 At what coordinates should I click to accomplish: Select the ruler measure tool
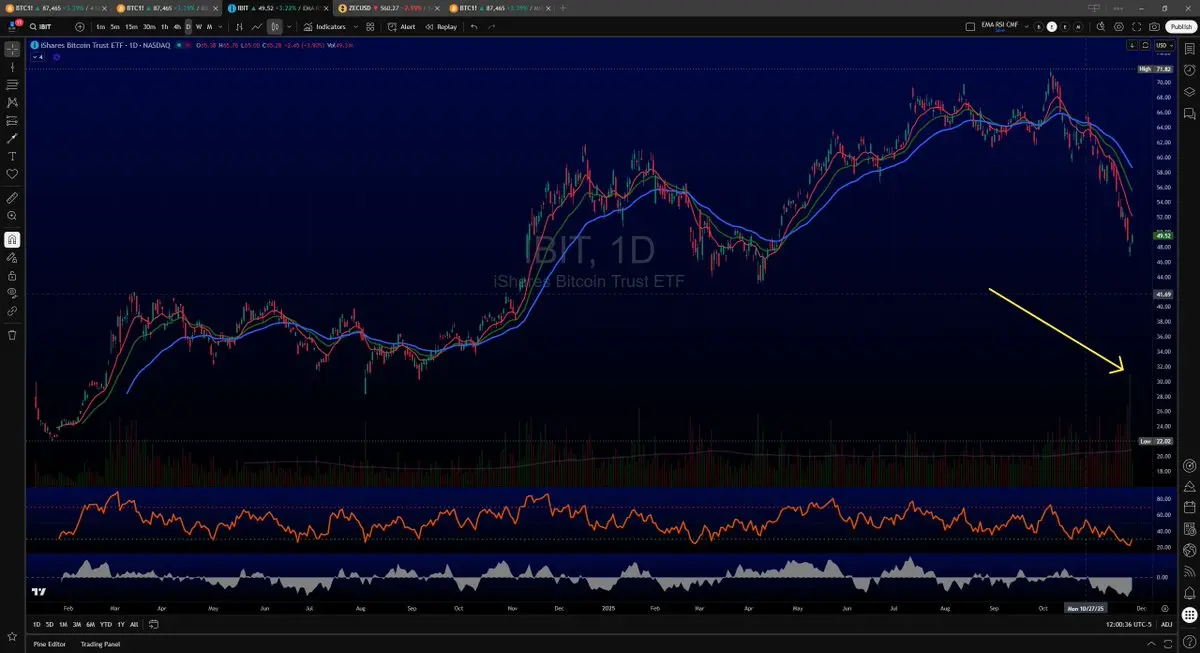(12, 197)
